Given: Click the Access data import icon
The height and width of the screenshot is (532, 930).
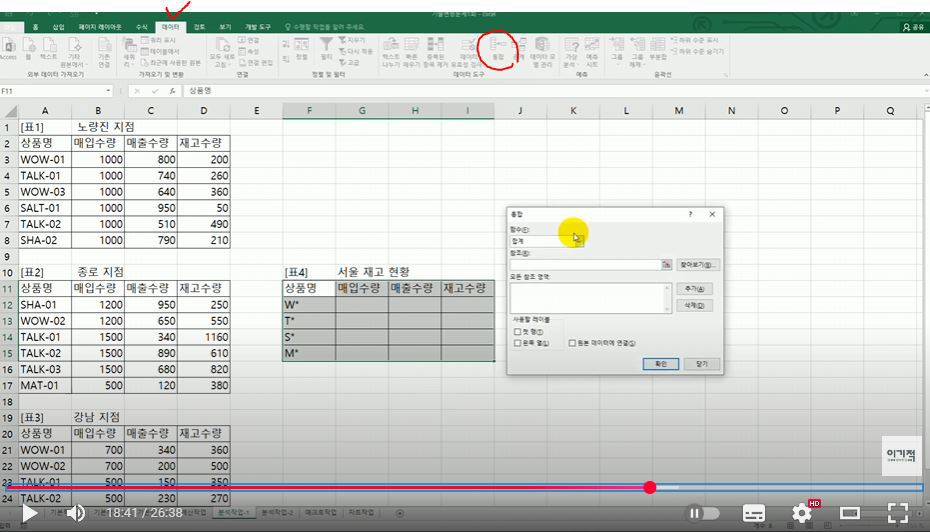Looking at the screenshot, I should coord(8,49).
